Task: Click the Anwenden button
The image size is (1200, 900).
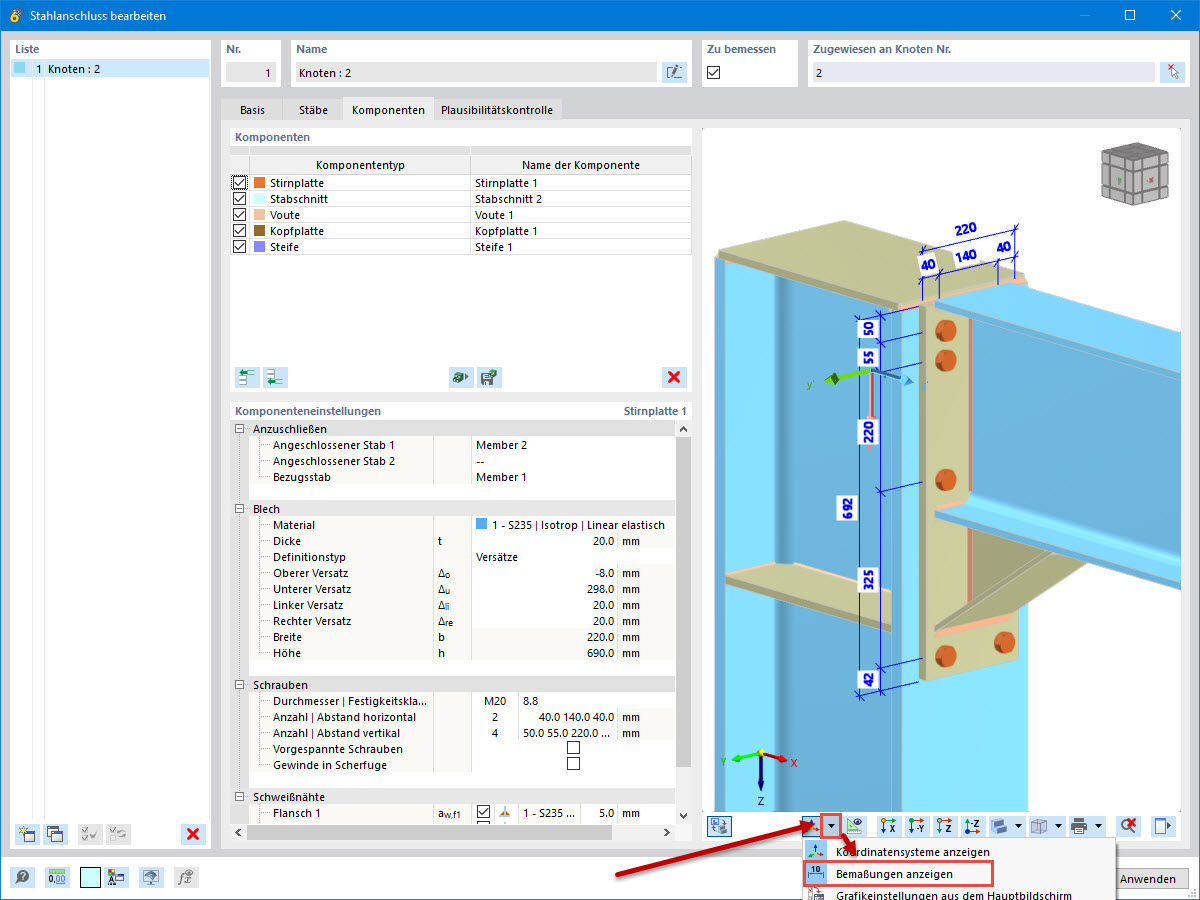Action: (1148, 879)
